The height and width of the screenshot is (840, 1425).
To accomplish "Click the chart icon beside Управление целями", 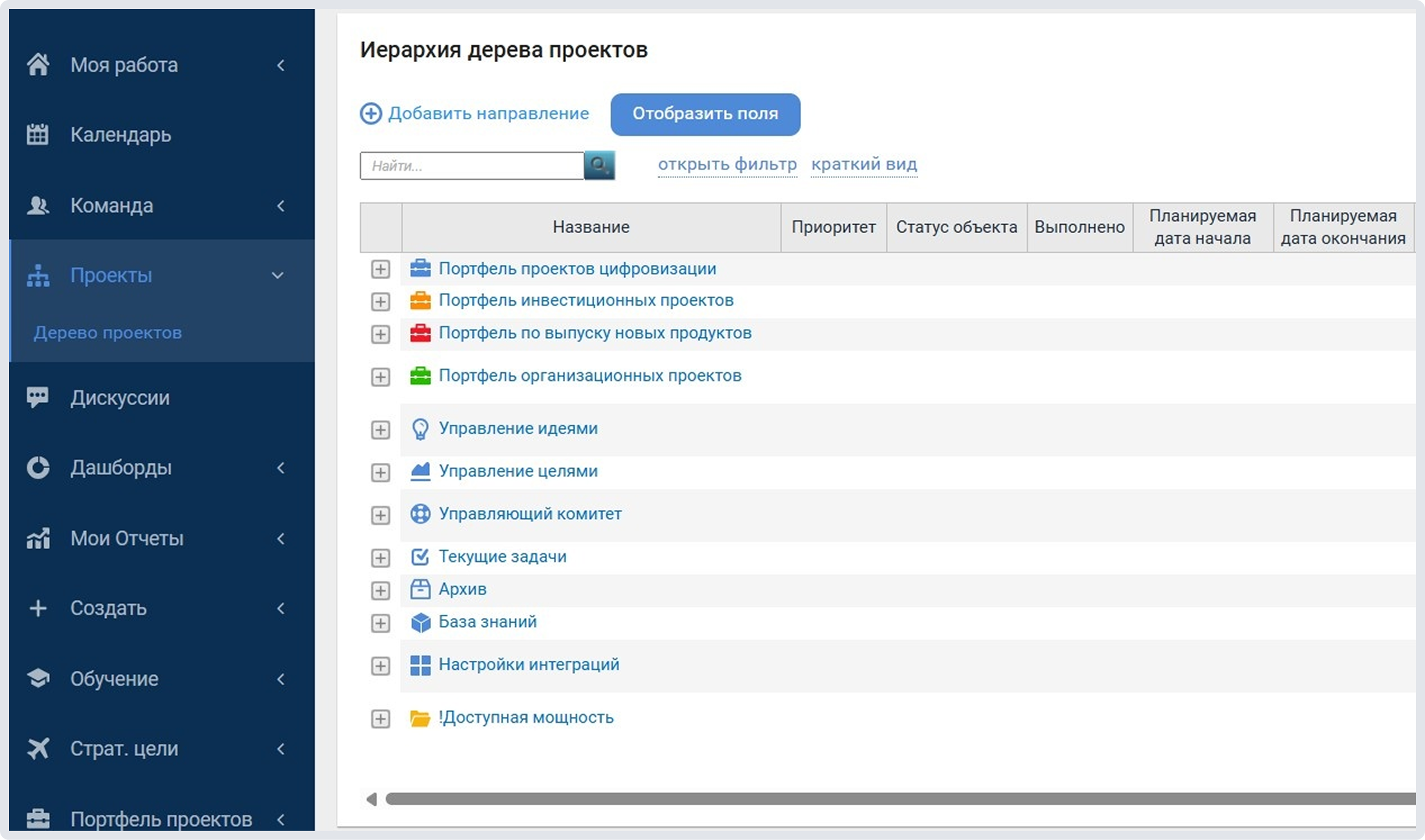I will click(x=420, y=471).
